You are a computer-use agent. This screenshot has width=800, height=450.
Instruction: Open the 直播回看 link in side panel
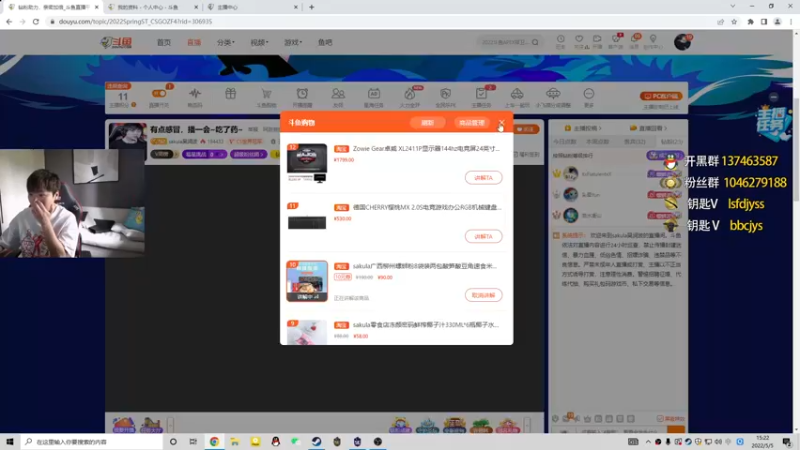(x=648, y=128)
